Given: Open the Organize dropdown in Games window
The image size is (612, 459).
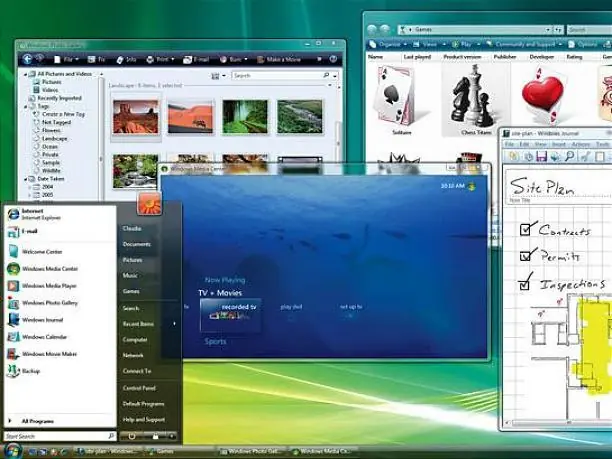Looking at the screenshot, I should 388,44.
